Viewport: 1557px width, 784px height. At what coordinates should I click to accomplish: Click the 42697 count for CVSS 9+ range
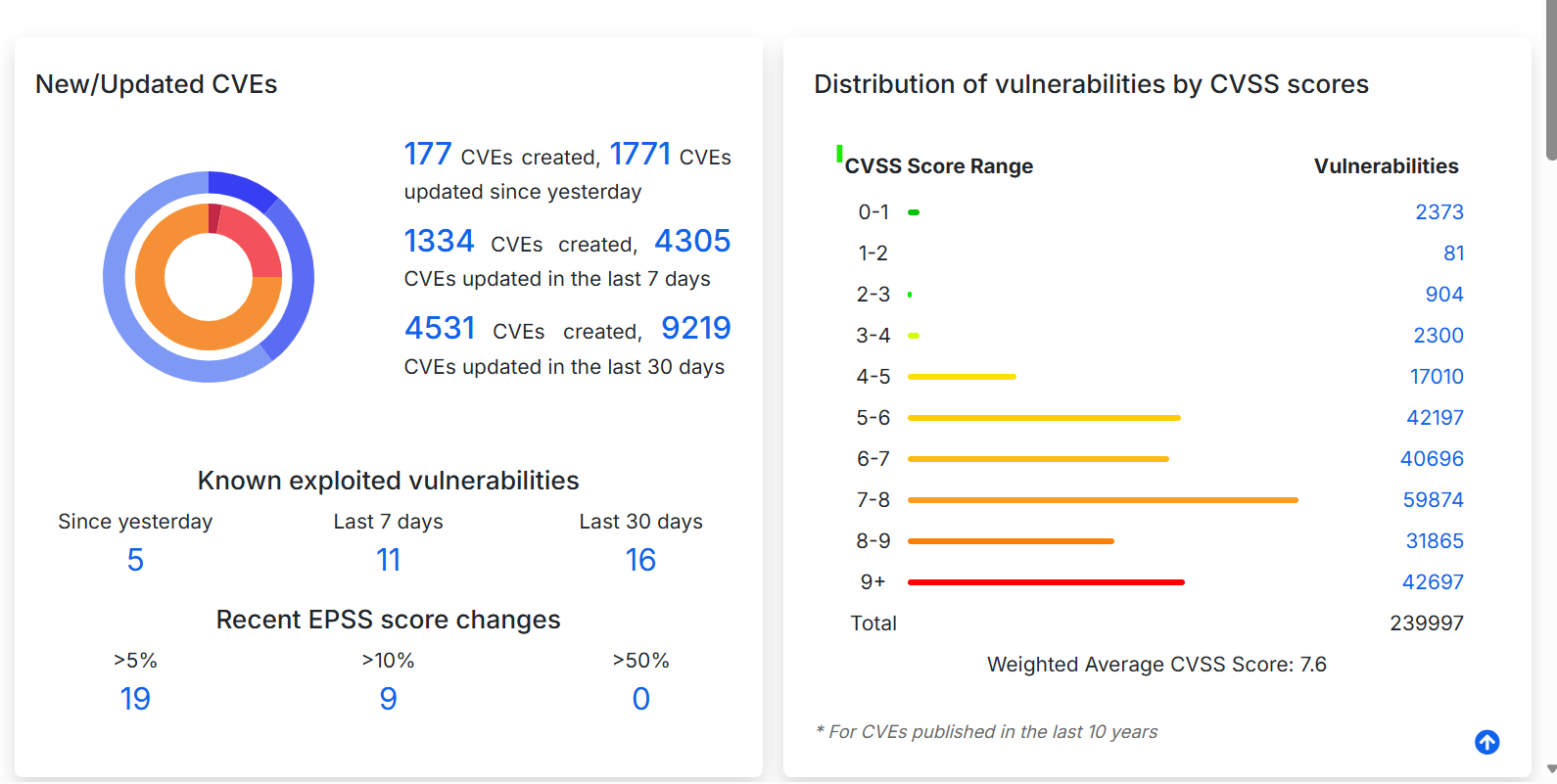click(x=1433, y=581)
